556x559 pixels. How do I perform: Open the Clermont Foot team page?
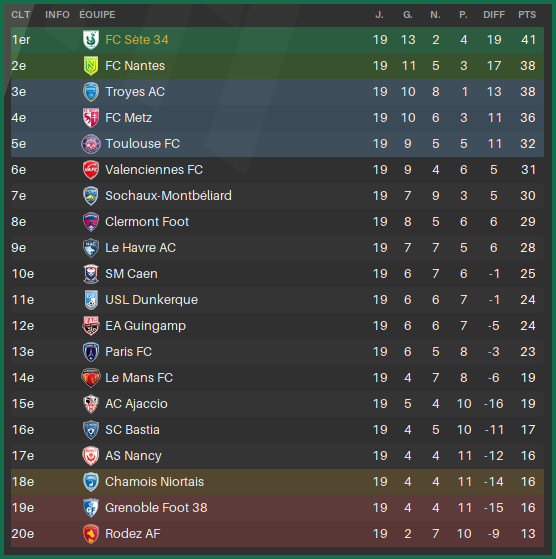point(147,222)
